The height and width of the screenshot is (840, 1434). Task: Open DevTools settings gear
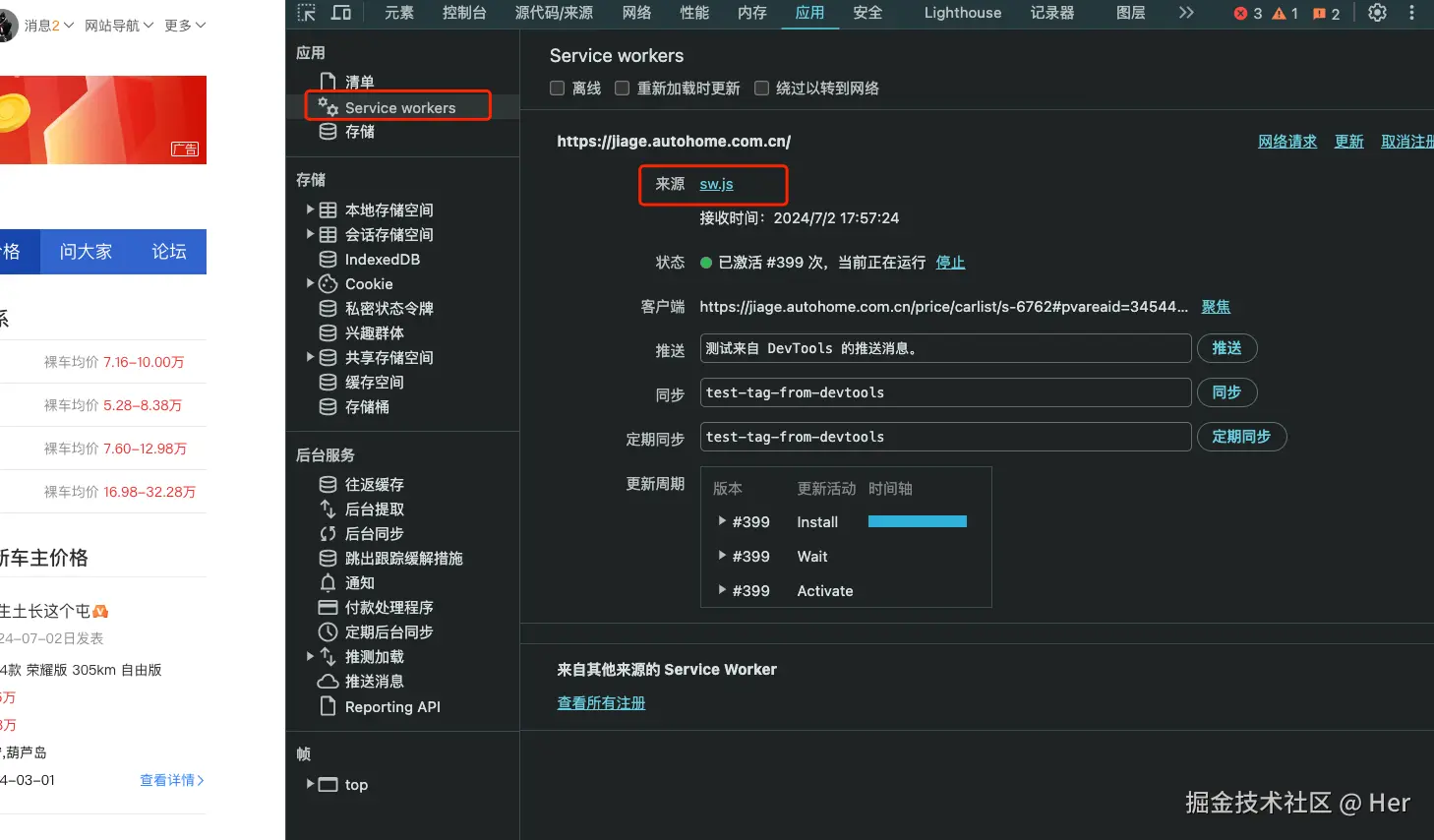[x=1377, y=13]
